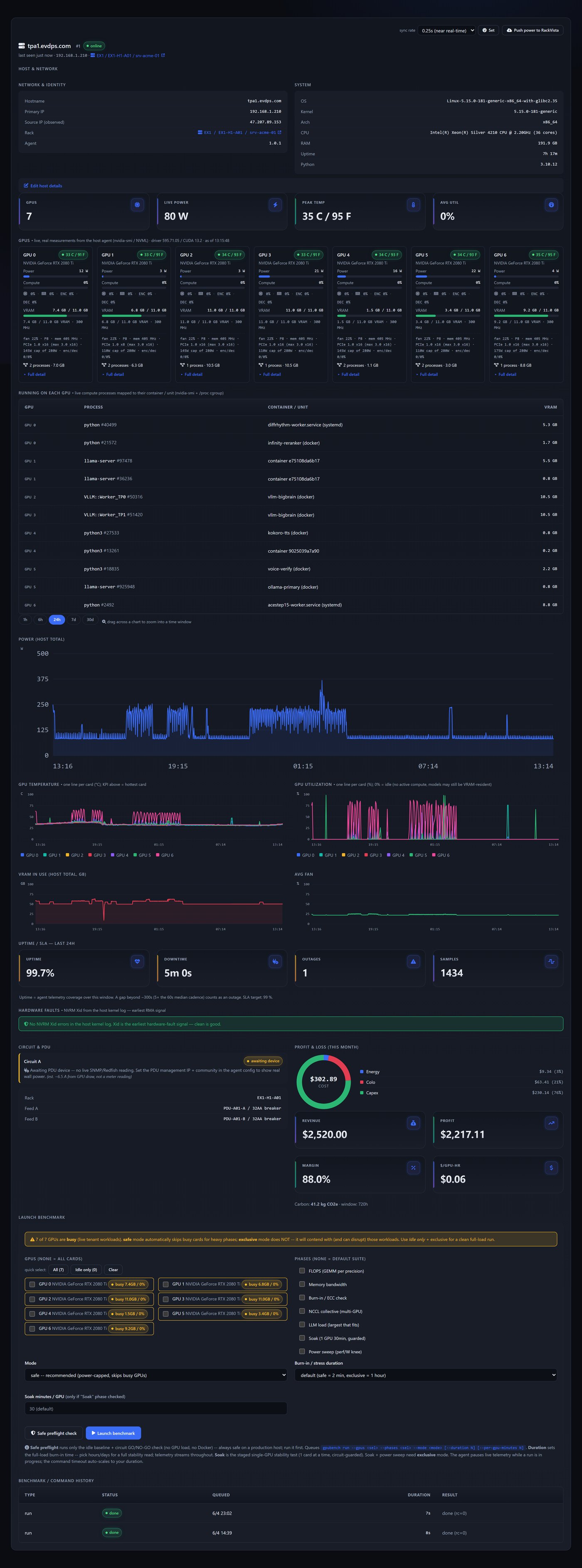
Task: Open the Mode dropdown
Action: (155, 1375)
